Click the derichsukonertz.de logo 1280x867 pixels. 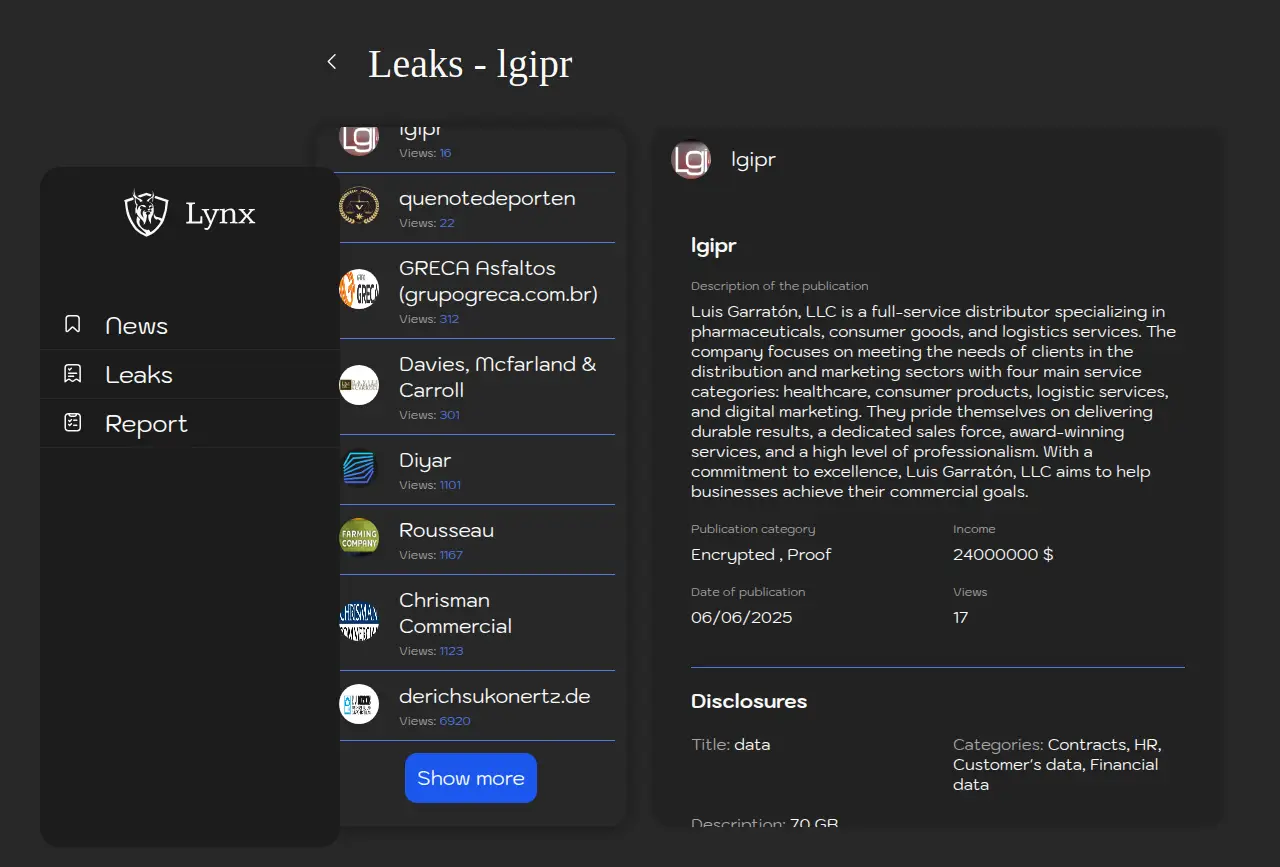coord(359,704)
